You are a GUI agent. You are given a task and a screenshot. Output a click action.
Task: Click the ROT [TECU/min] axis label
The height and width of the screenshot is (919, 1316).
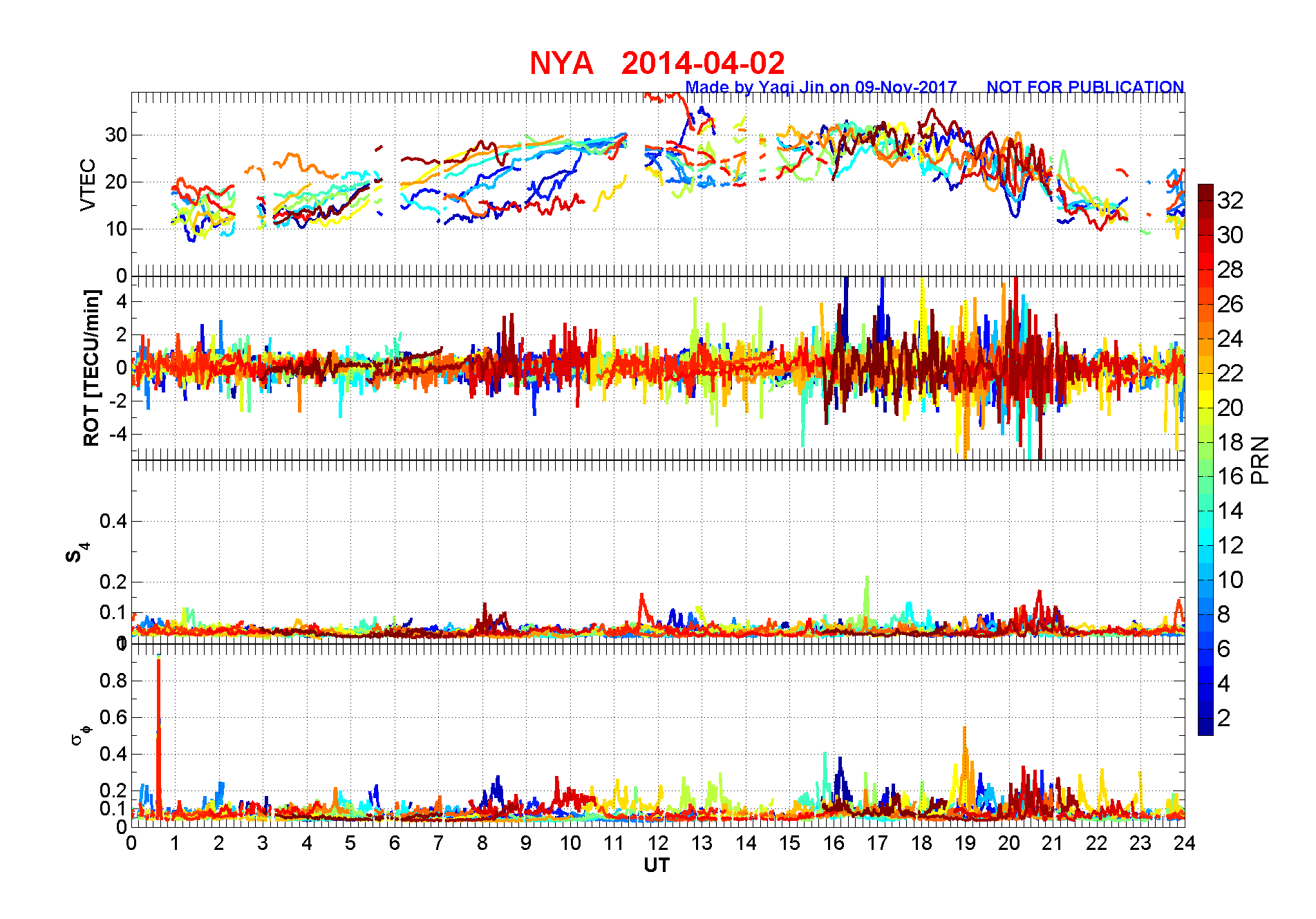click(x=91, y=368)
